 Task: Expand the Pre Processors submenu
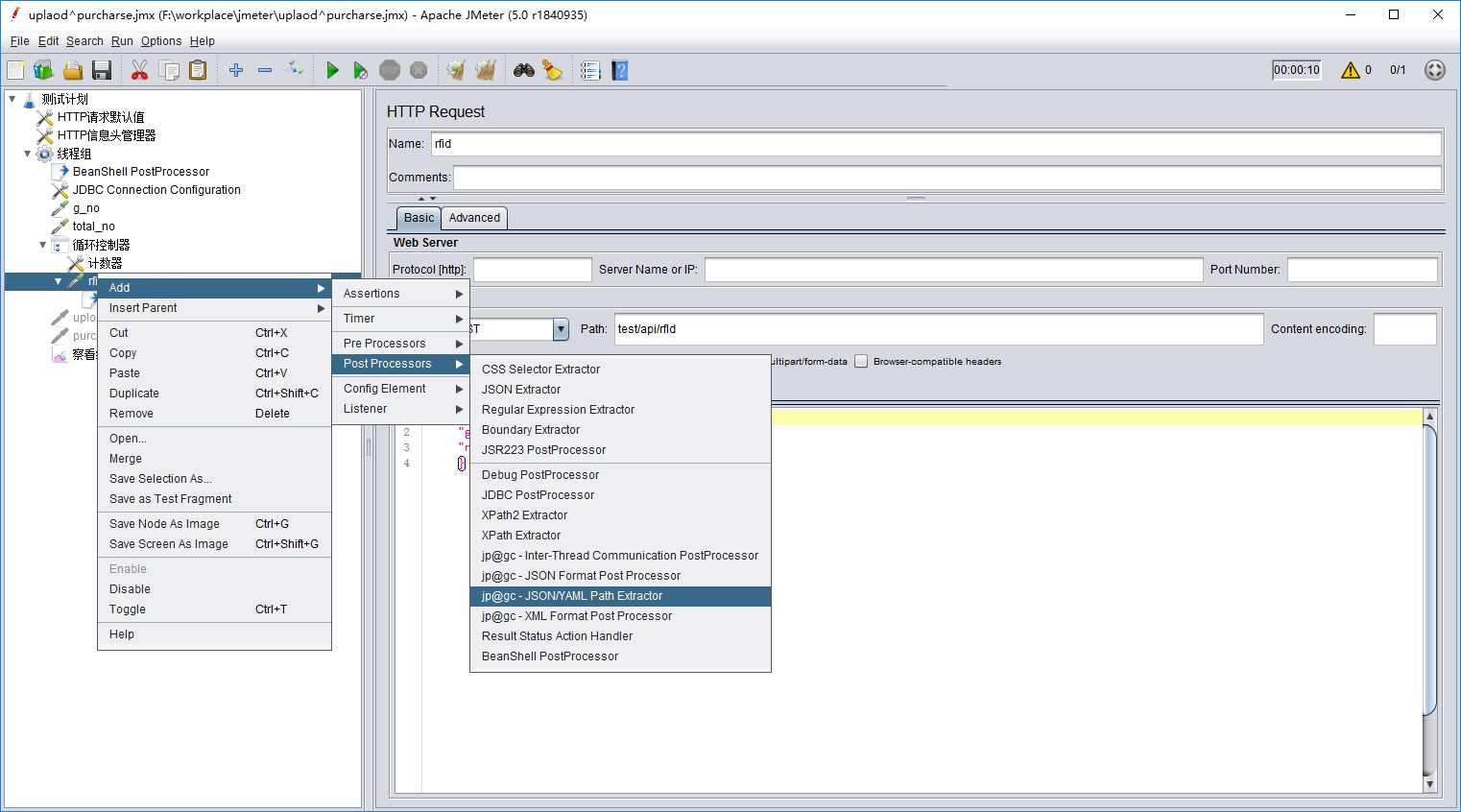(x=401, y=344)
